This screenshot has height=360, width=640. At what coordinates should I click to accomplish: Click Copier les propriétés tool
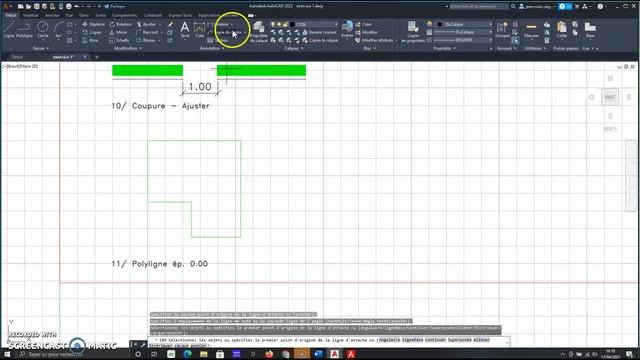point(413,32)
